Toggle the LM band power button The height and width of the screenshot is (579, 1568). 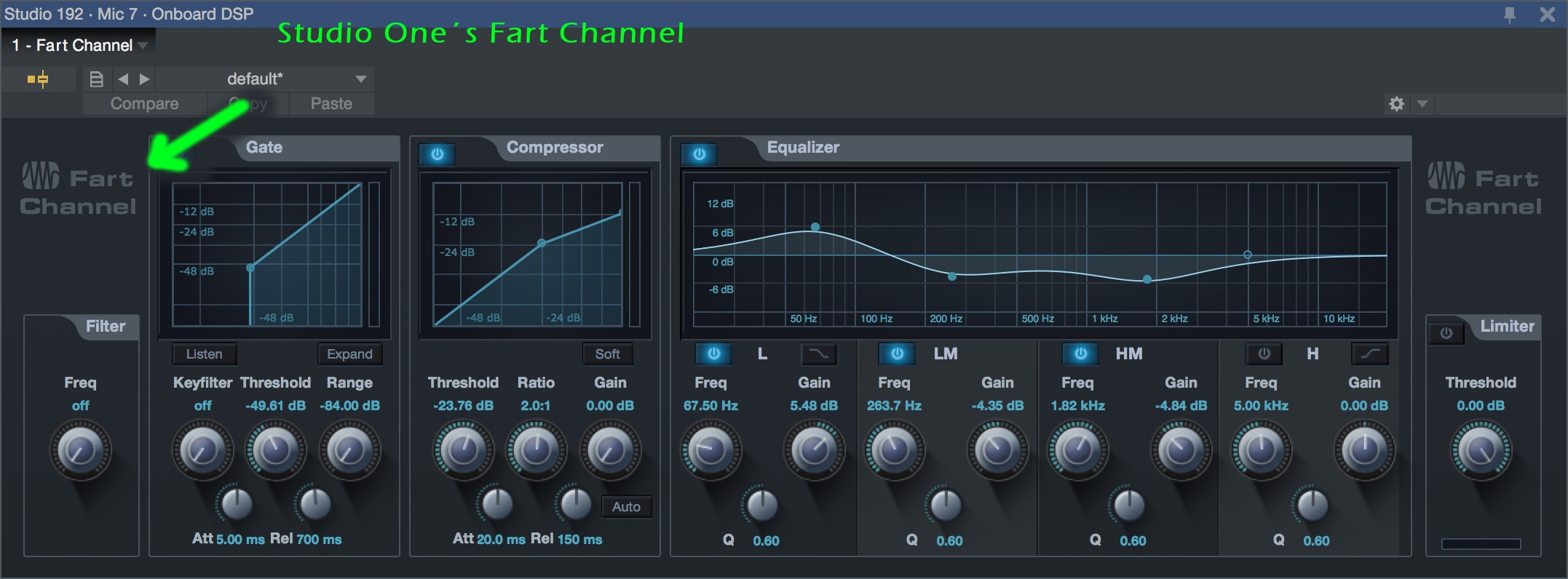pos(897,354)
